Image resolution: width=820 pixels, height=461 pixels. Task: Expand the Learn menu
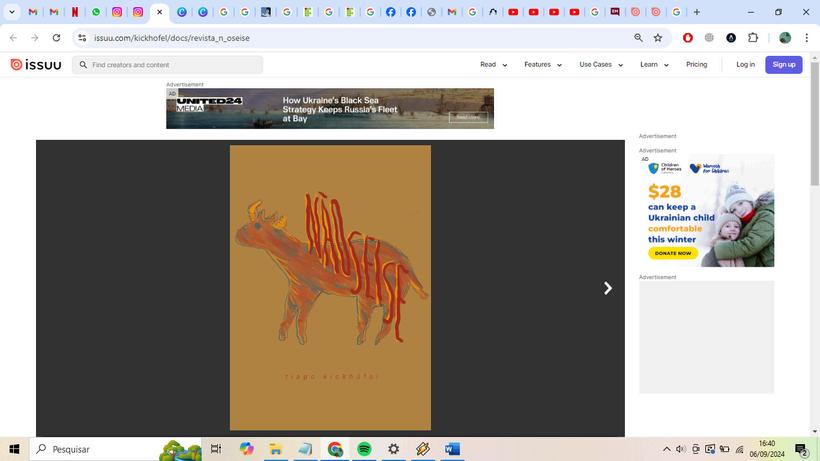pos(654,65)
